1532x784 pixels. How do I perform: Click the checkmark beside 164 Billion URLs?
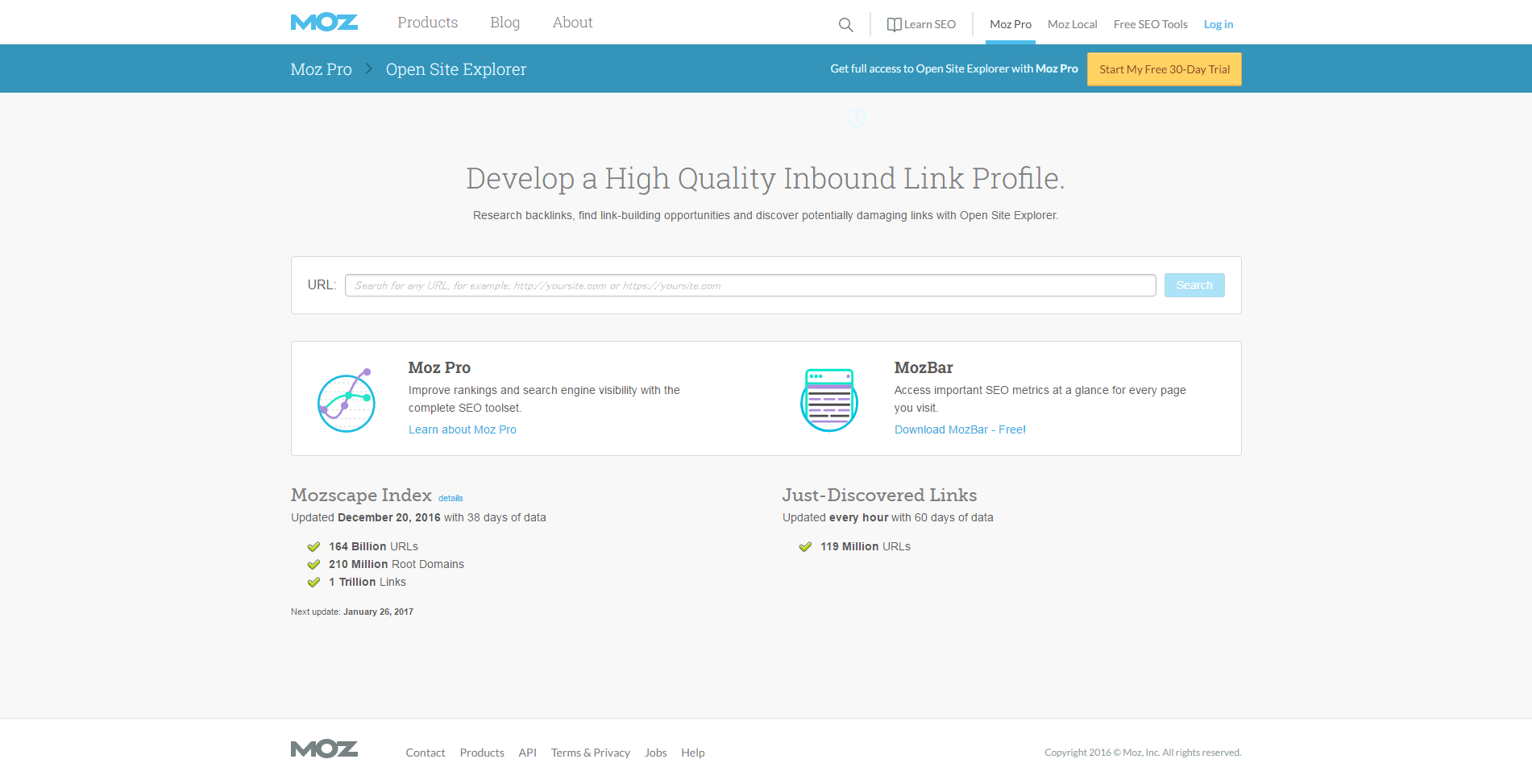click(x=314, y=546)
